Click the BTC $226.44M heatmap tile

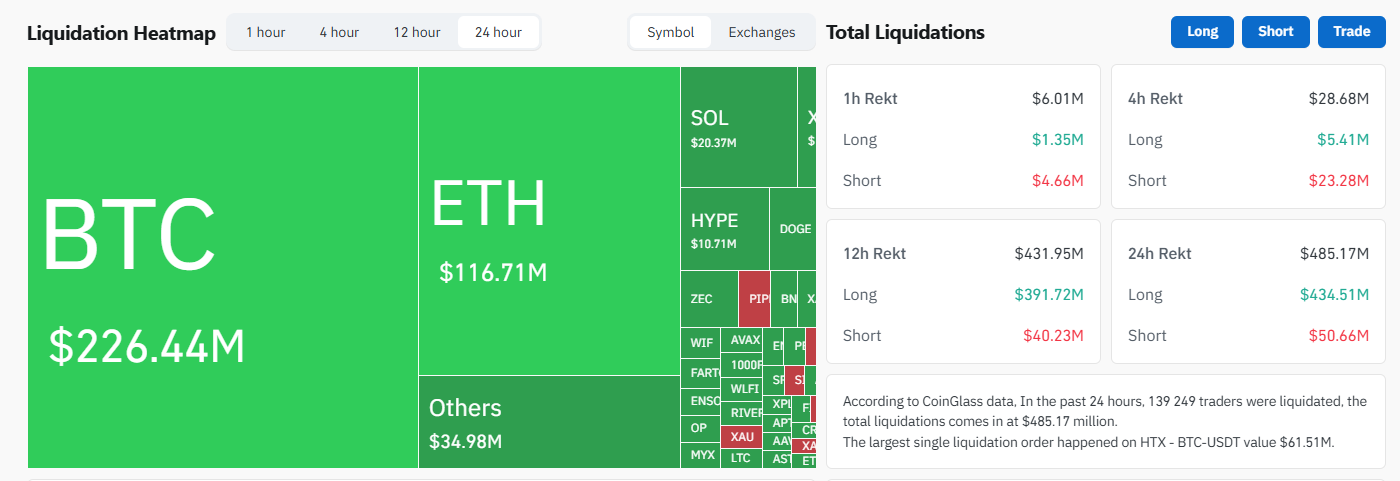coord(222,267)
